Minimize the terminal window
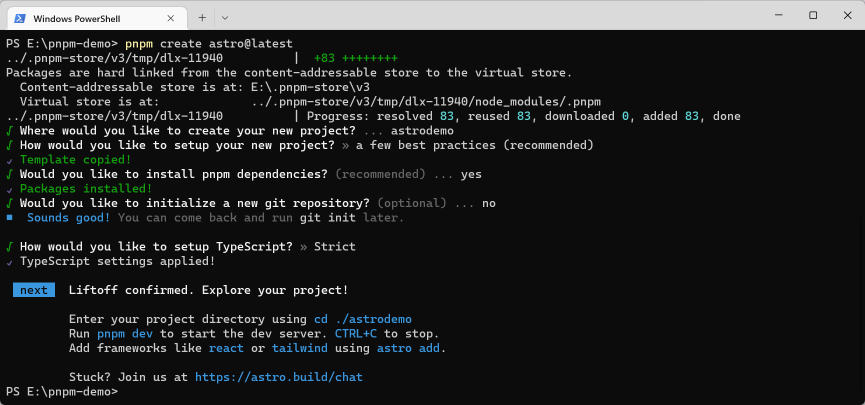 coord(778,15)
